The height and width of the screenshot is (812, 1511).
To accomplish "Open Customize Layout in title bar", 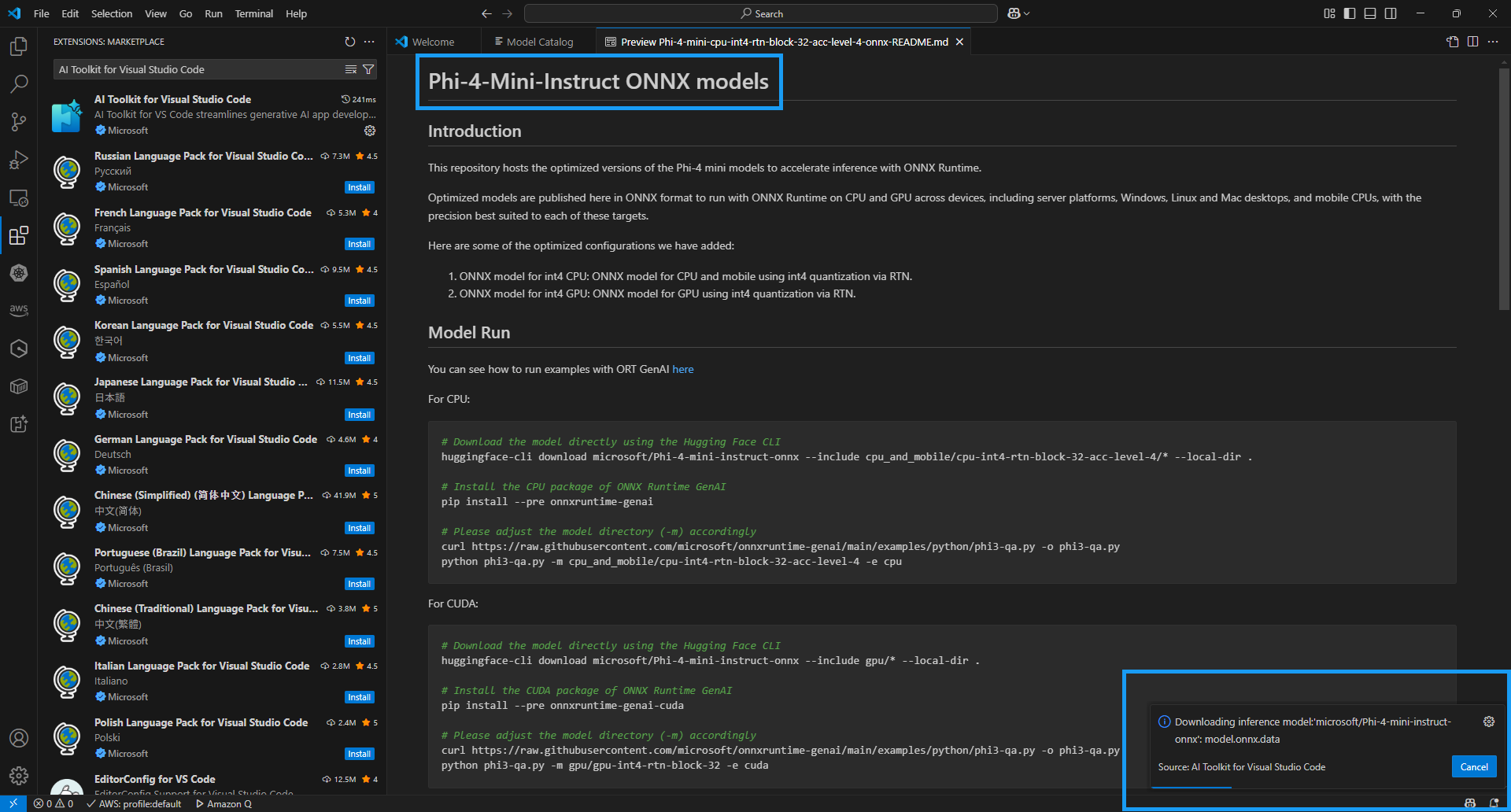I will pyautogui.click(x=1329, y=13).
